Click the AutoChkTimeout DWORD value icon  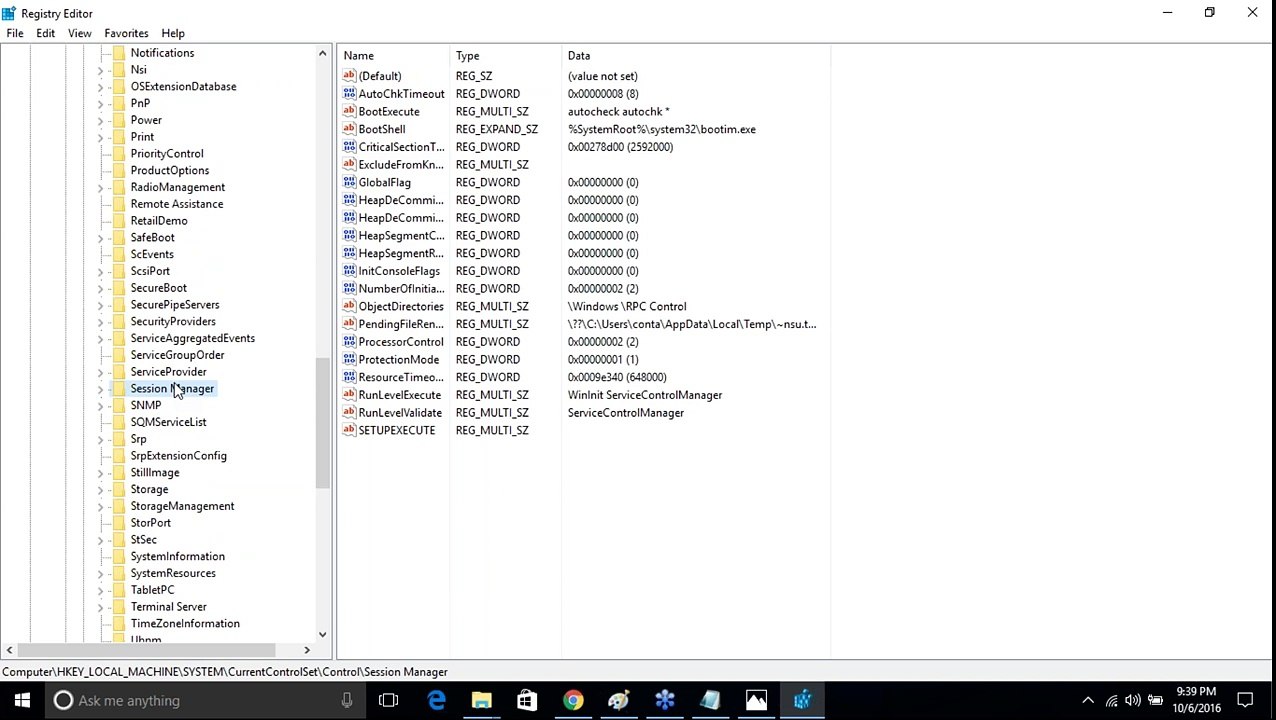click(349, 94)
